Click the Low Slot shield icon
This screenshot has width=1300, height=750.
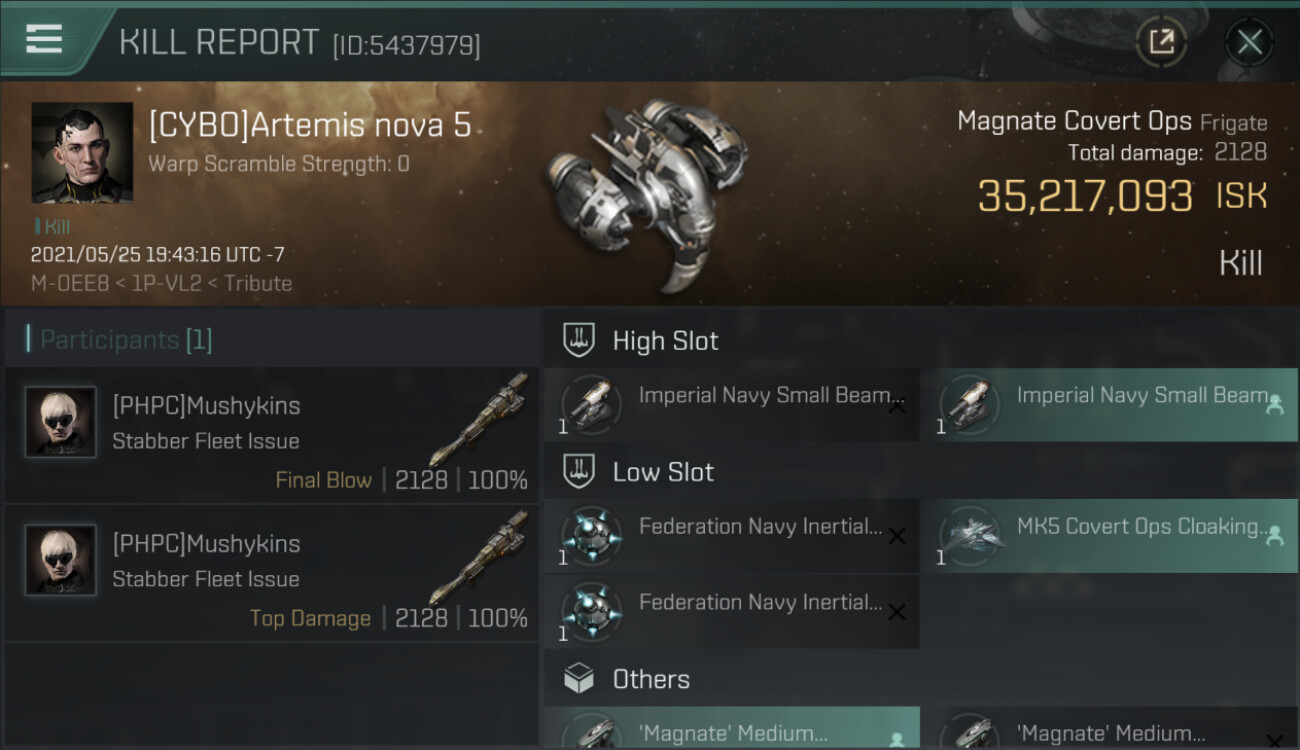pos(579,472)
